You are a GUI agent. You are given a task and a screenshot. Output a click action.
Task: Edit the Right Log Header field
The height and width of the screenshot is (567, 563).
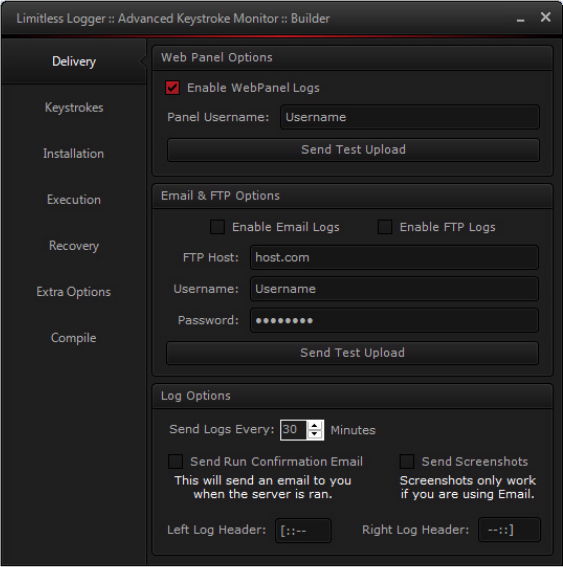point(509,530)
